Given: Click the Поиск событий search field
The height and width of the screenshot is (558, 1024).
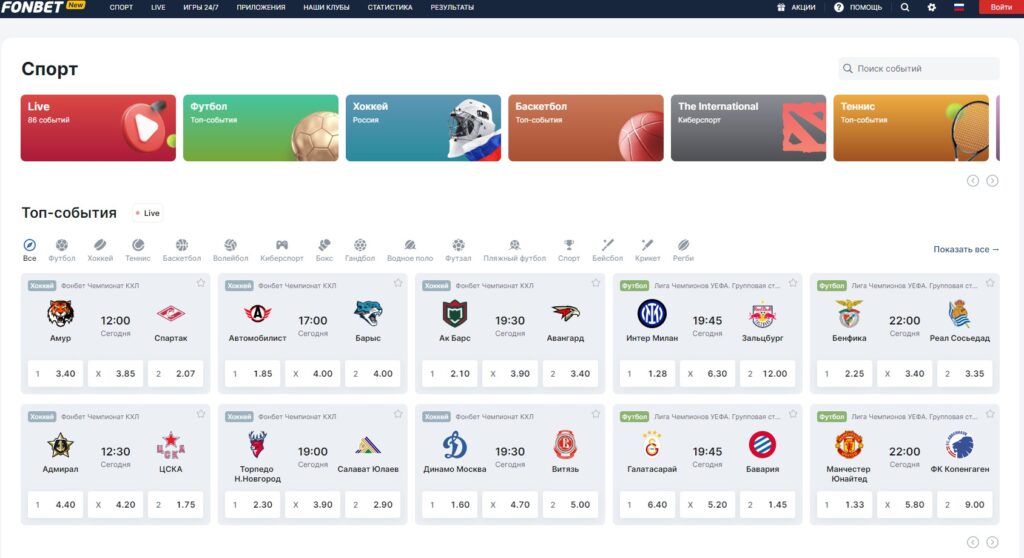Looking at the screenshot, I should pyautogui.click(x=918, y=69).
